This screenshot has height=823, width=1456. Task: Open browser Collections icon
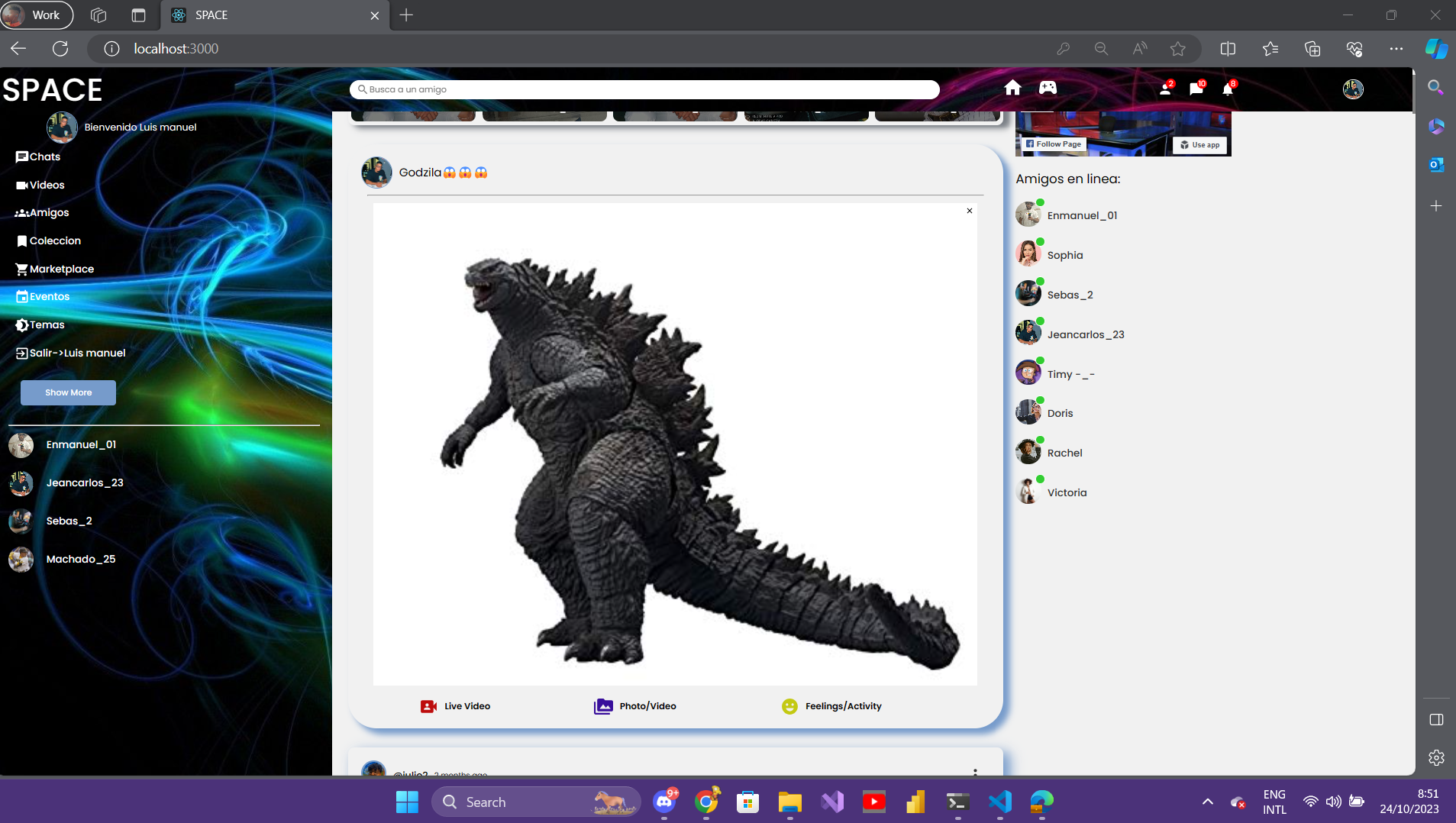click(x=1312, y=48)
